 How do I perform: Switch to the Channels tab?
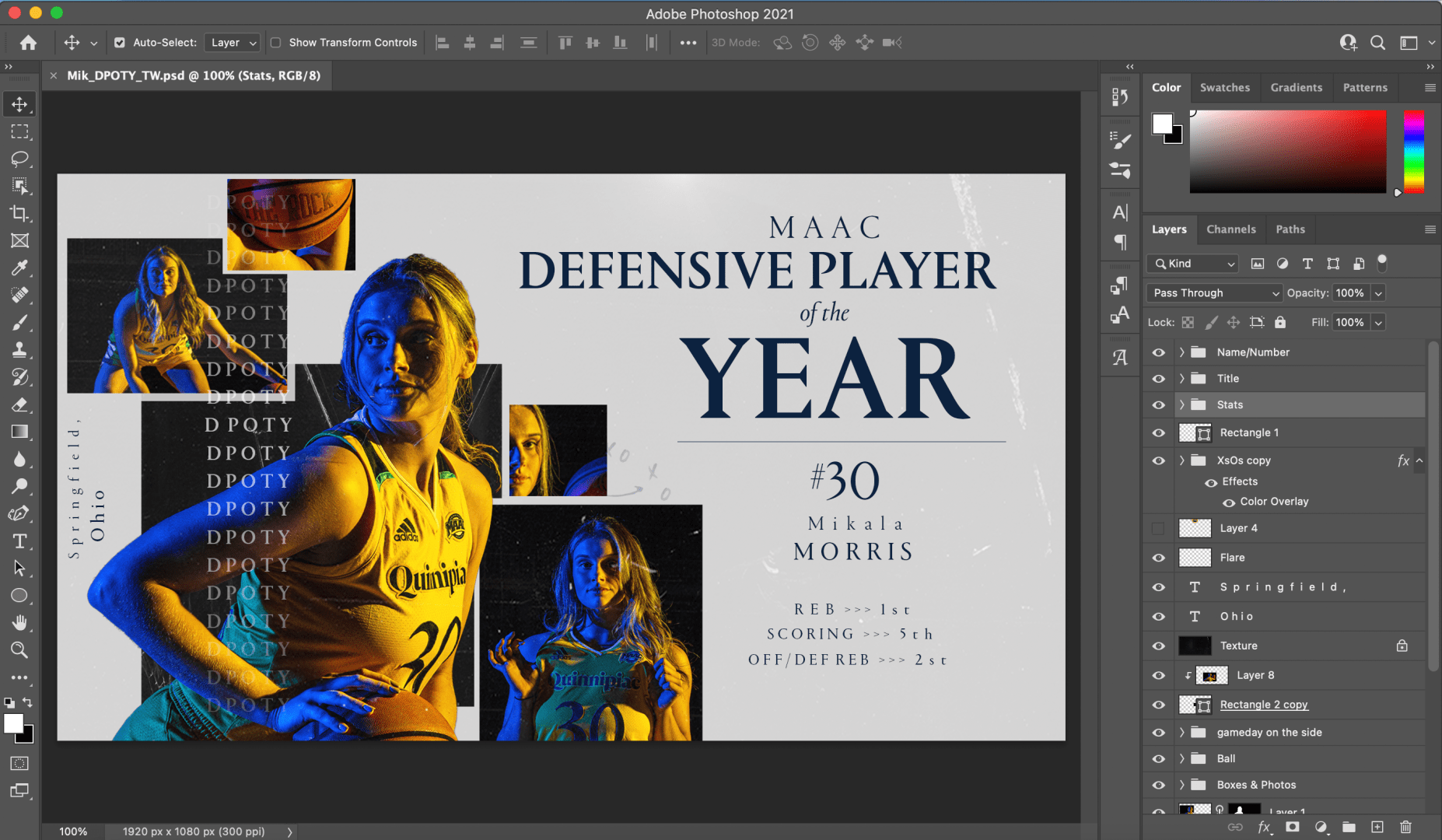(x=1230, y=229)
